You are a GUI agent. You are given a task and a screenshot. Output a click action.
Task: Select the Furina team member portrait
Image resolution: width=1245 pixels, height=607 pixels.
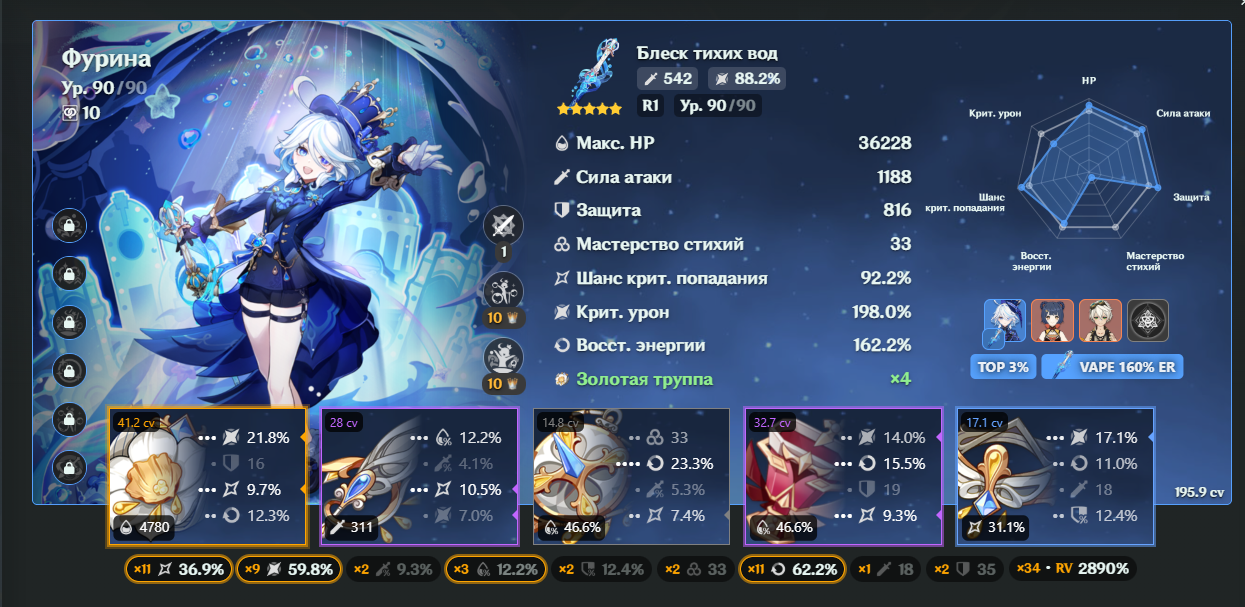(x=1005, y=321)
